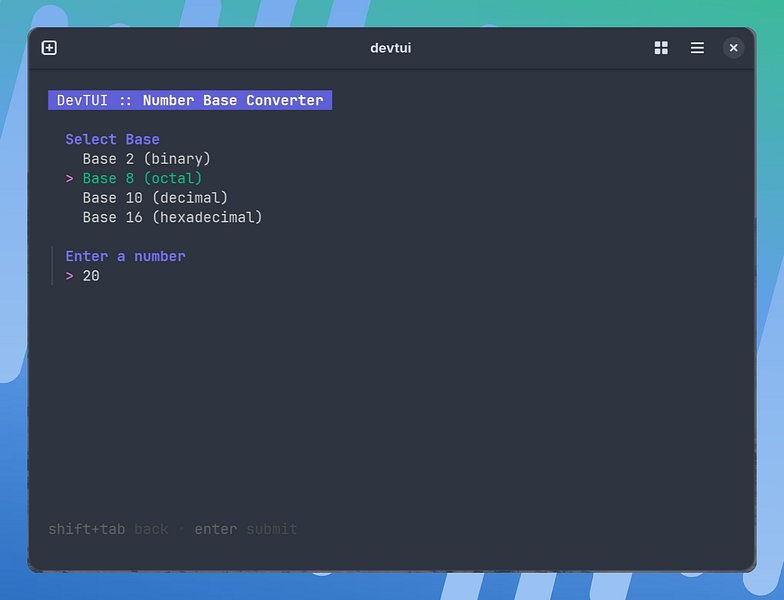Close the devtui window
784x600 pixels.
point(733,48)
